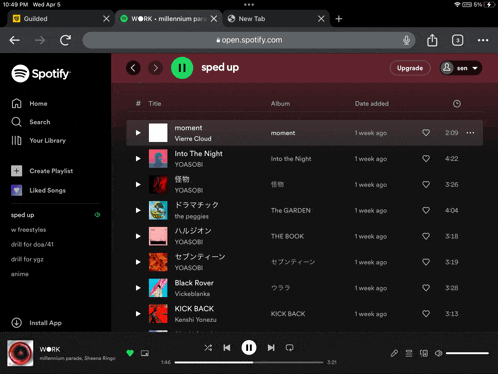The width and height of the screenshot is (498, 374).
Task: Adjust the volume slider
Action: [467, 353]
